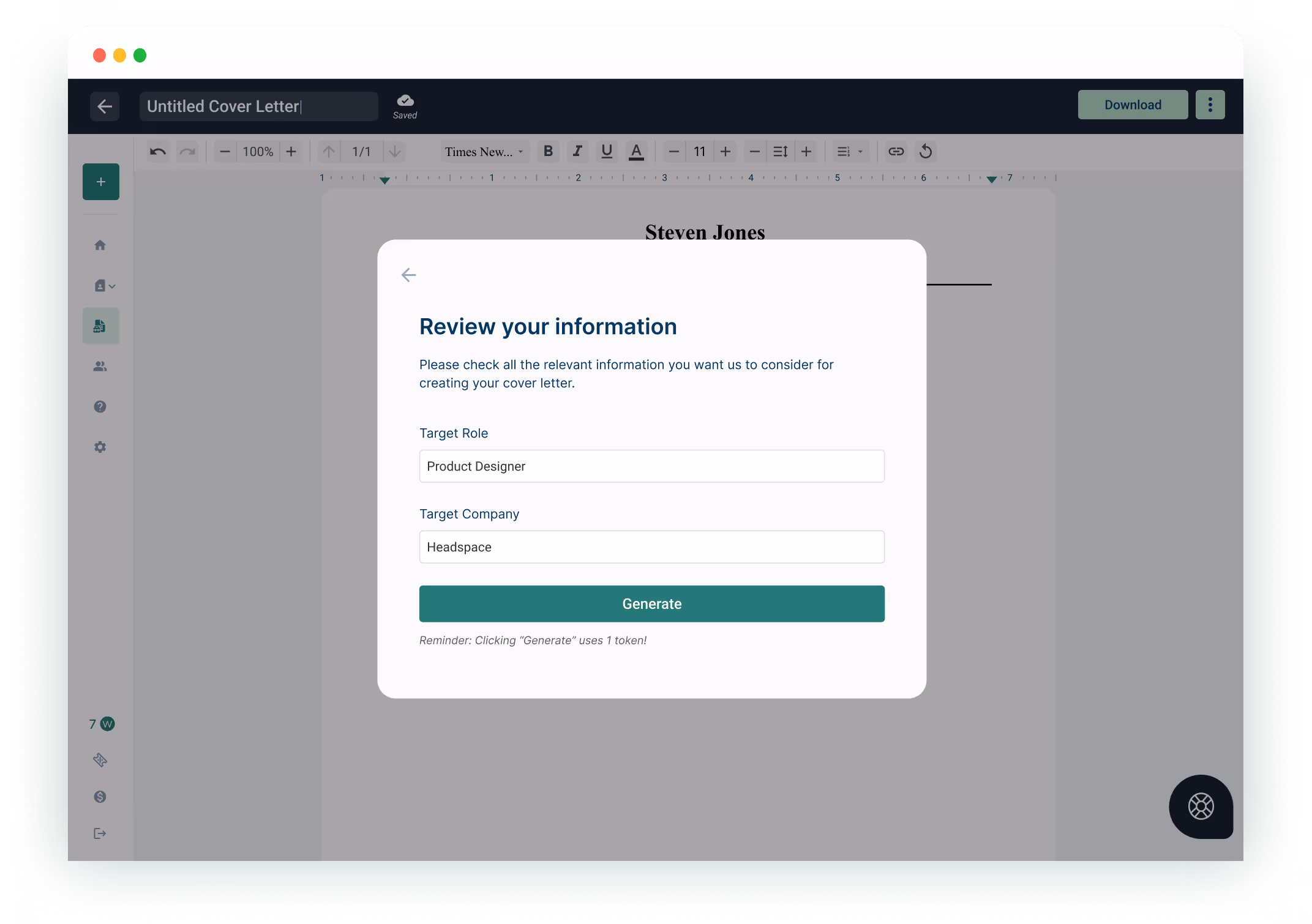Screen dimensions: 1312x924
Task: Open the help question mark icon
Action: click(100, 407)
